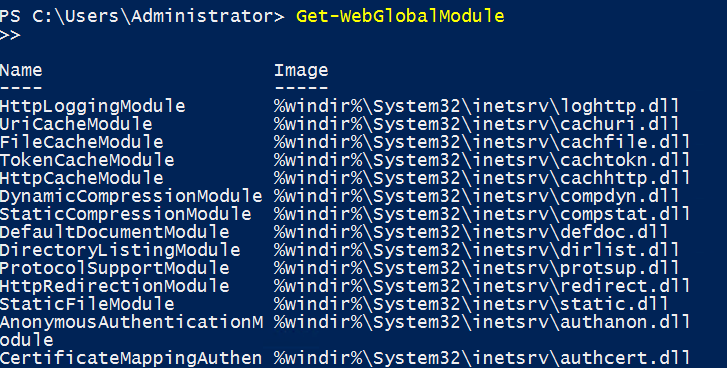Click the compdyn.dll image path
Screen dimensions: 727x368
(477, 196)
